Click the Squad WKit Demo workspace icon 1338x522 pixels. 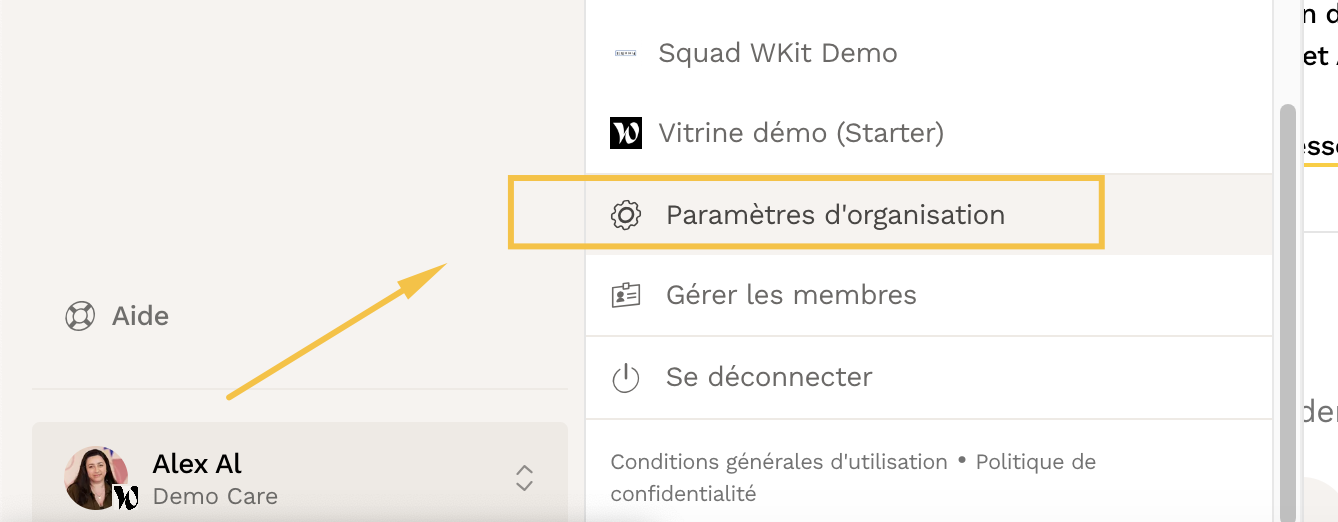(625, 53)
